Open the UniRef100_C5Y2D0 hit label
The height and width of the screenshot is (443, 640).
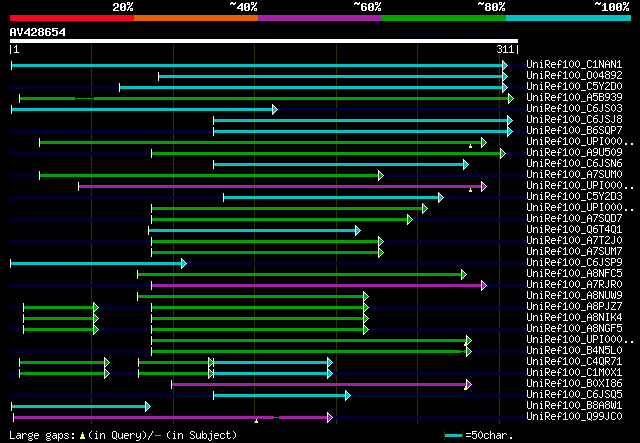coord(574,87)
